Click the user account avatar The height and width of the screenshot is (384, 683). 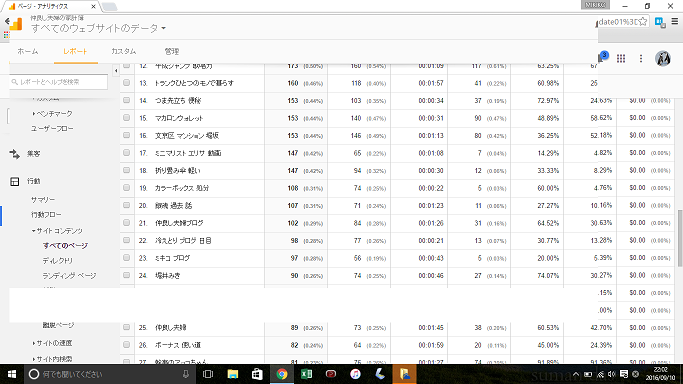tap(663, 58)
